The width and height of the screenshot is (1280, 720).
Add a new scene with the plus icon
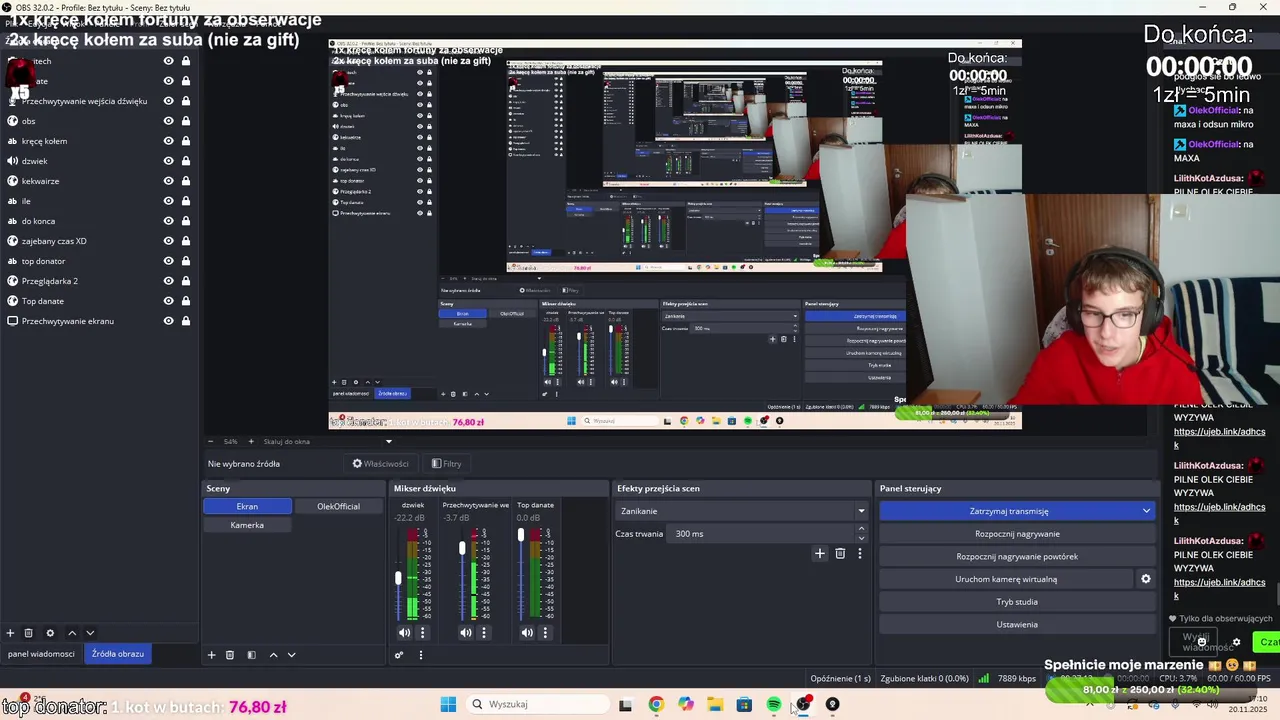[x=211, y=655]
